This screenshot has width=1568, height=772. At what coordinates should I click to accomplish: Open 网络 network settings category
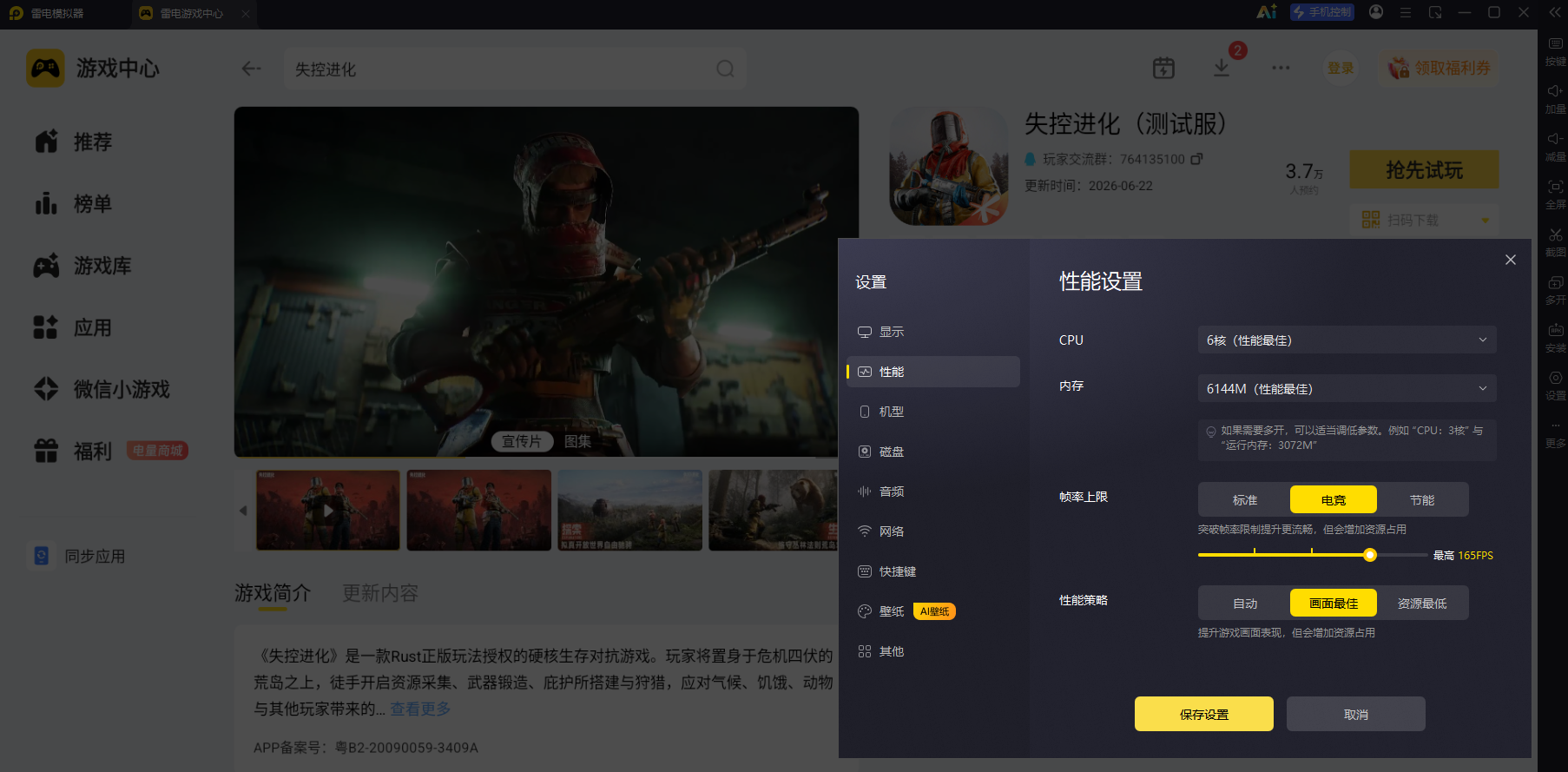(933, 531)
